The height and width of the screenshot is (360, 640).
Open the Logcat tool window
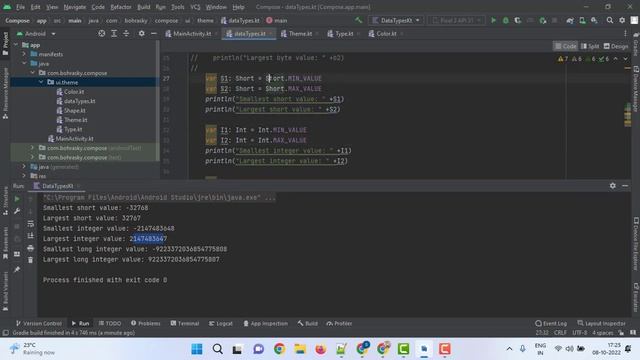click(x=220, y=323)
